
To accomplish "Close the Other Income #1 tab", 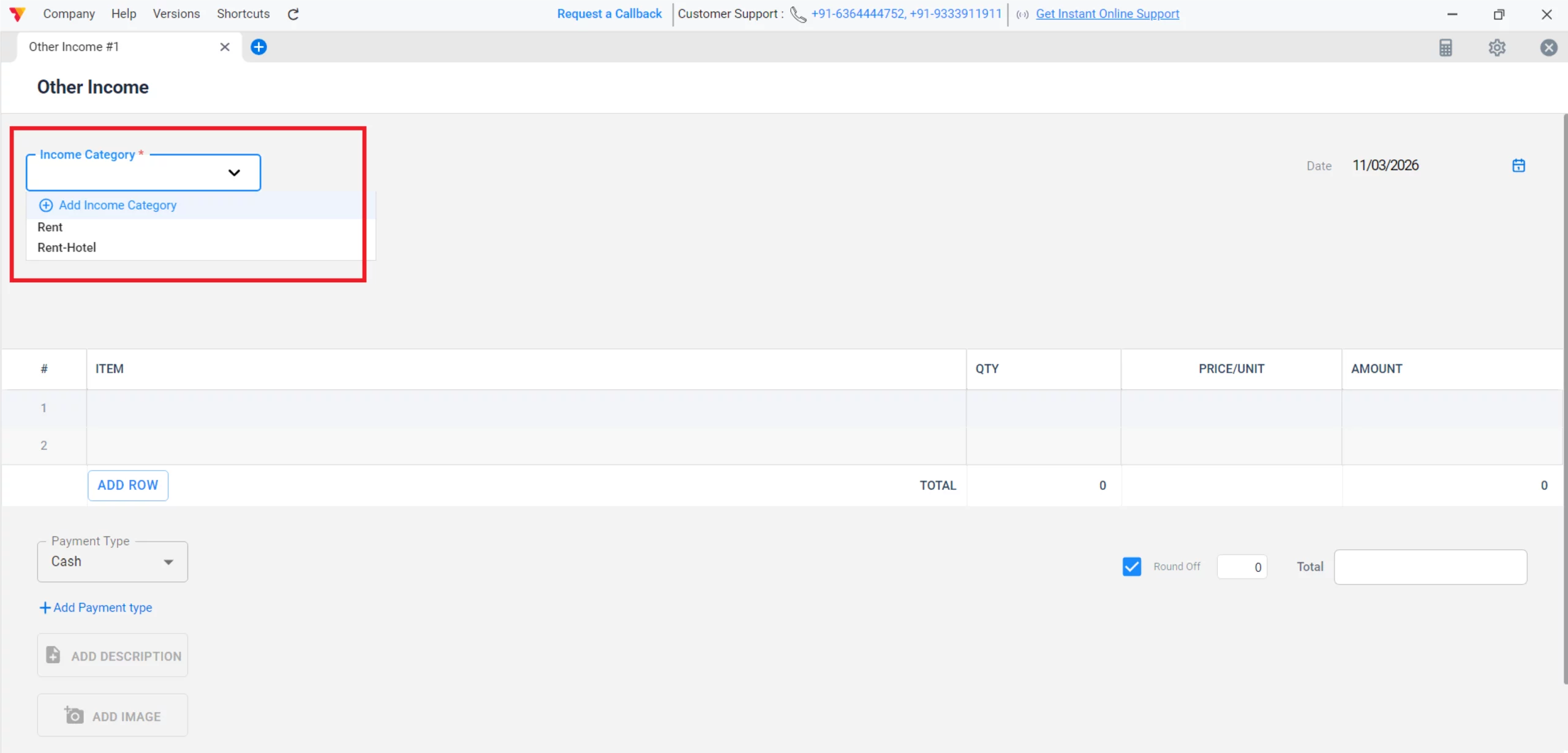I will tap(225, 47).
